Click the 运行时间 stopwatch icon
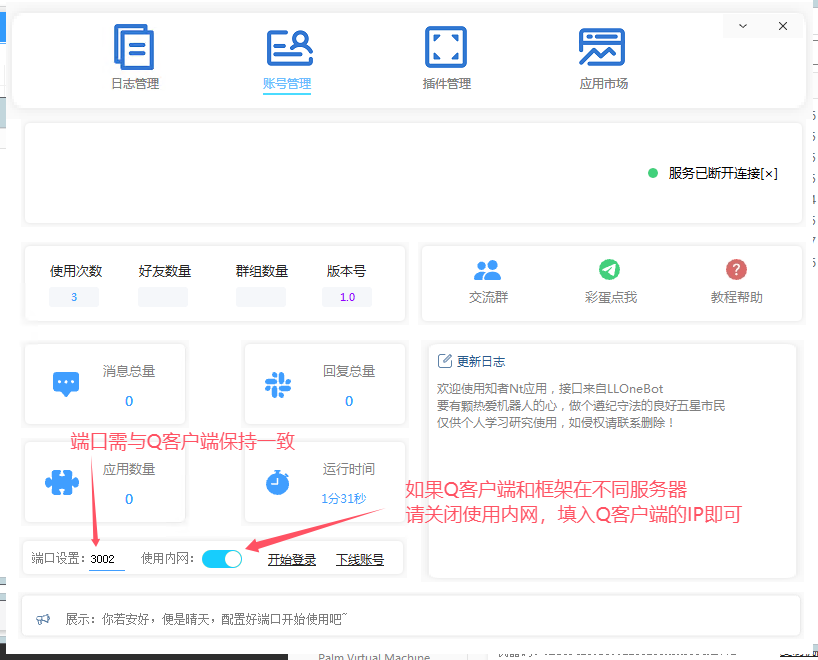 pos(278,483)
